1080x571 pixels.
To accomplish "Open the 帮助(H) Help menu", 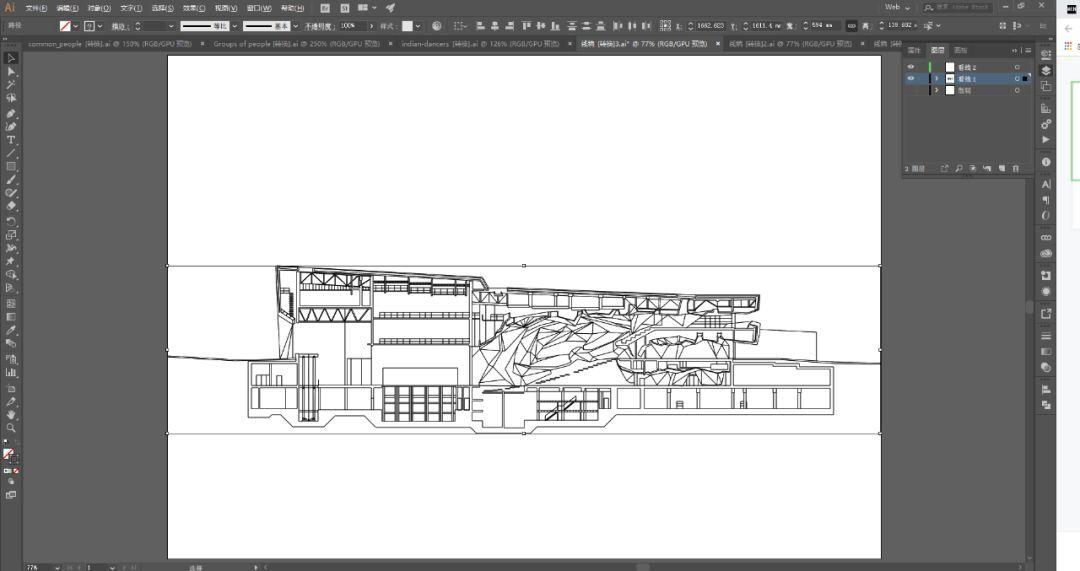I will click(292, 8).
